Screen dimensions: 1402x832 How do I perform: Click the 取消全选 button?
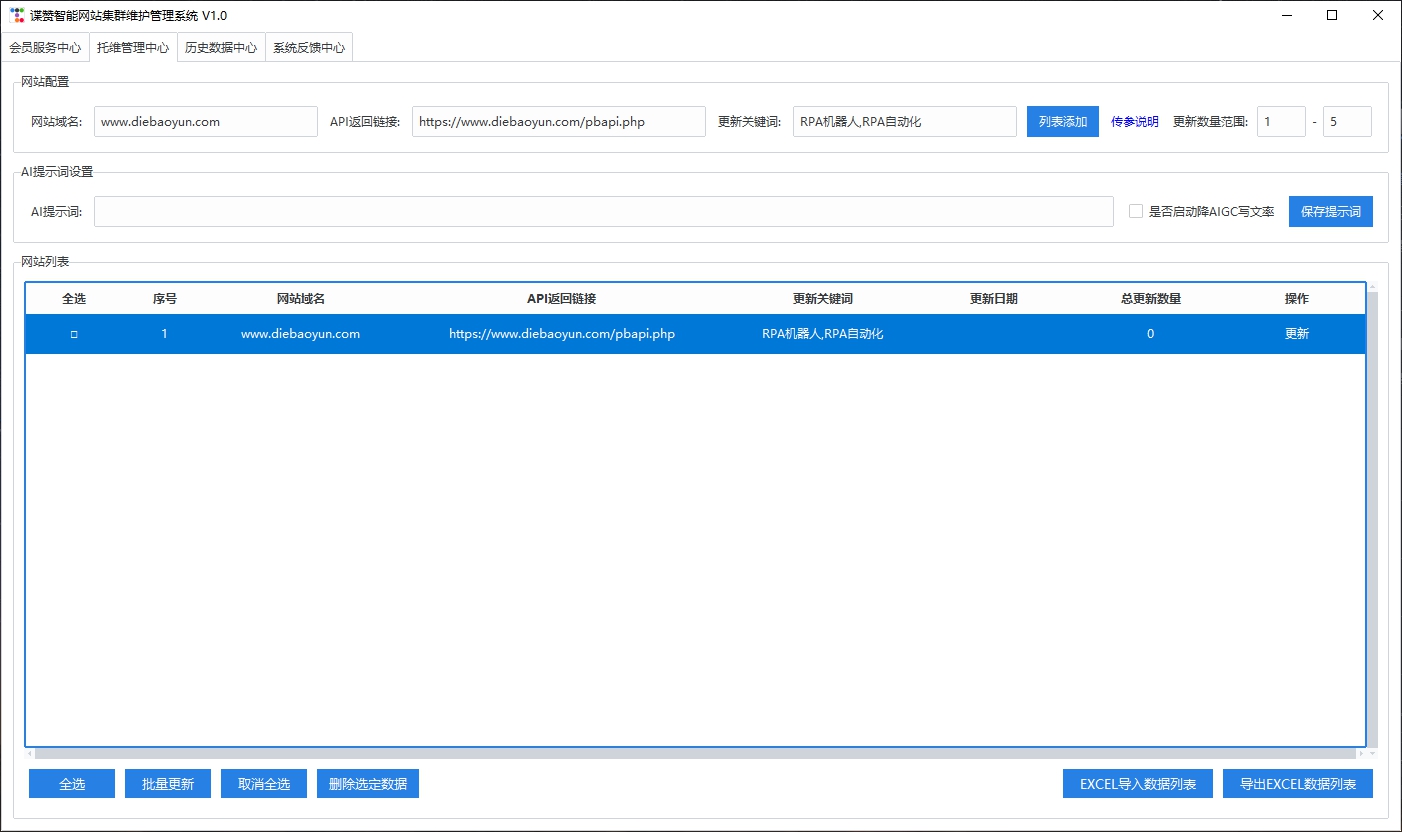click(264, 784)
